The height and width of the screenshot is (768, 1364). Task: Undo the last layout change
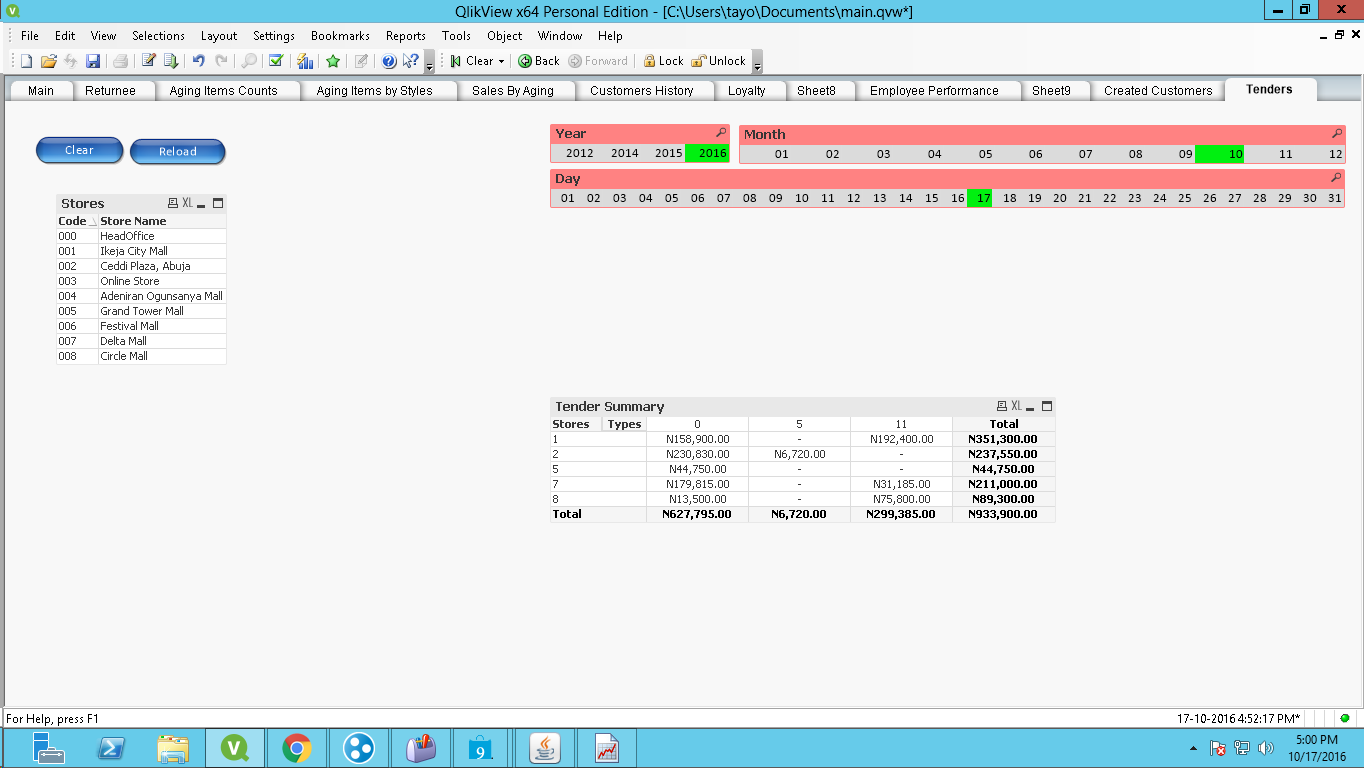point(198,61)
